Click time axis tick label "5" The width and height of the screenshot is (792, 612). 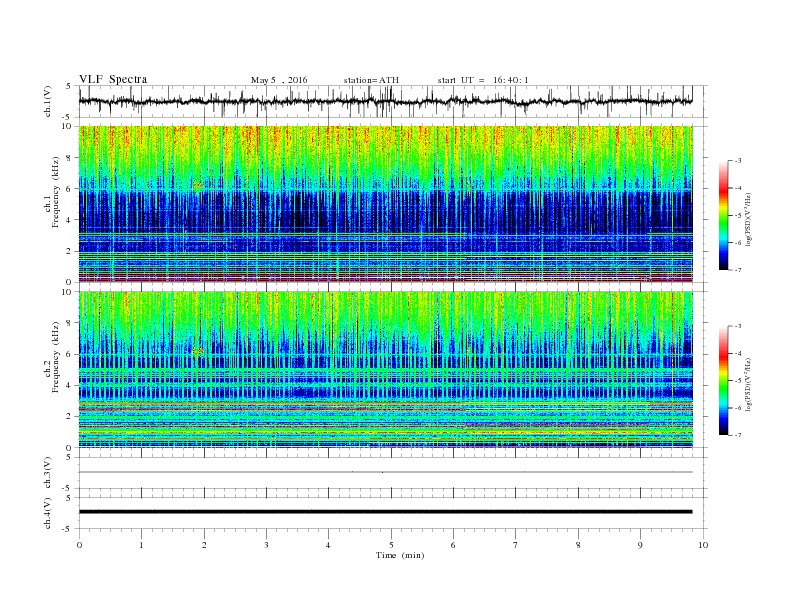(x=391, y=545)
